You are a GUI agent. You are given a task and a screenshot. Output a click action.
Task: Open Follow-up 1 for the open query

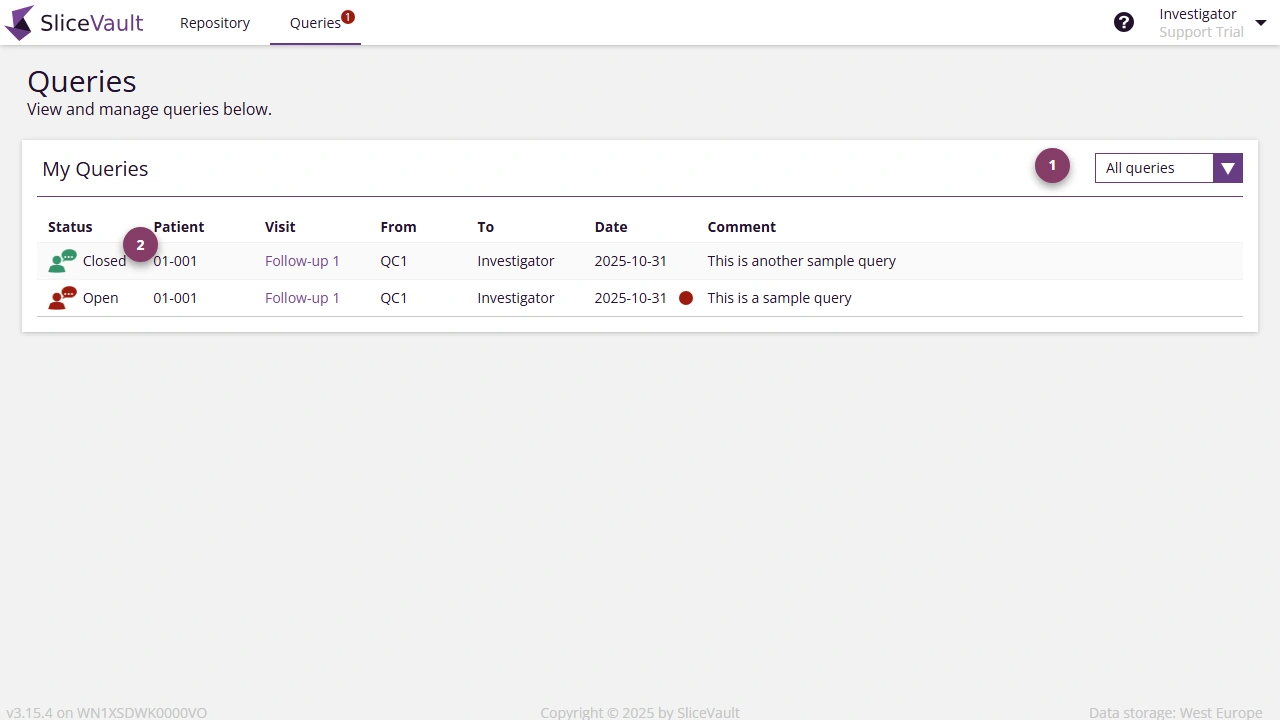[302, 297]
